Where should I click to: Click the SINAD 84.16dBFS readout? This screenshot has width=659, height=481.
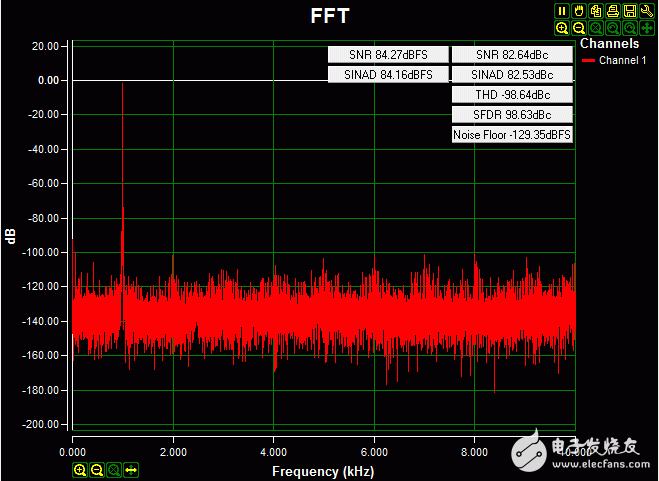(388, 75)
